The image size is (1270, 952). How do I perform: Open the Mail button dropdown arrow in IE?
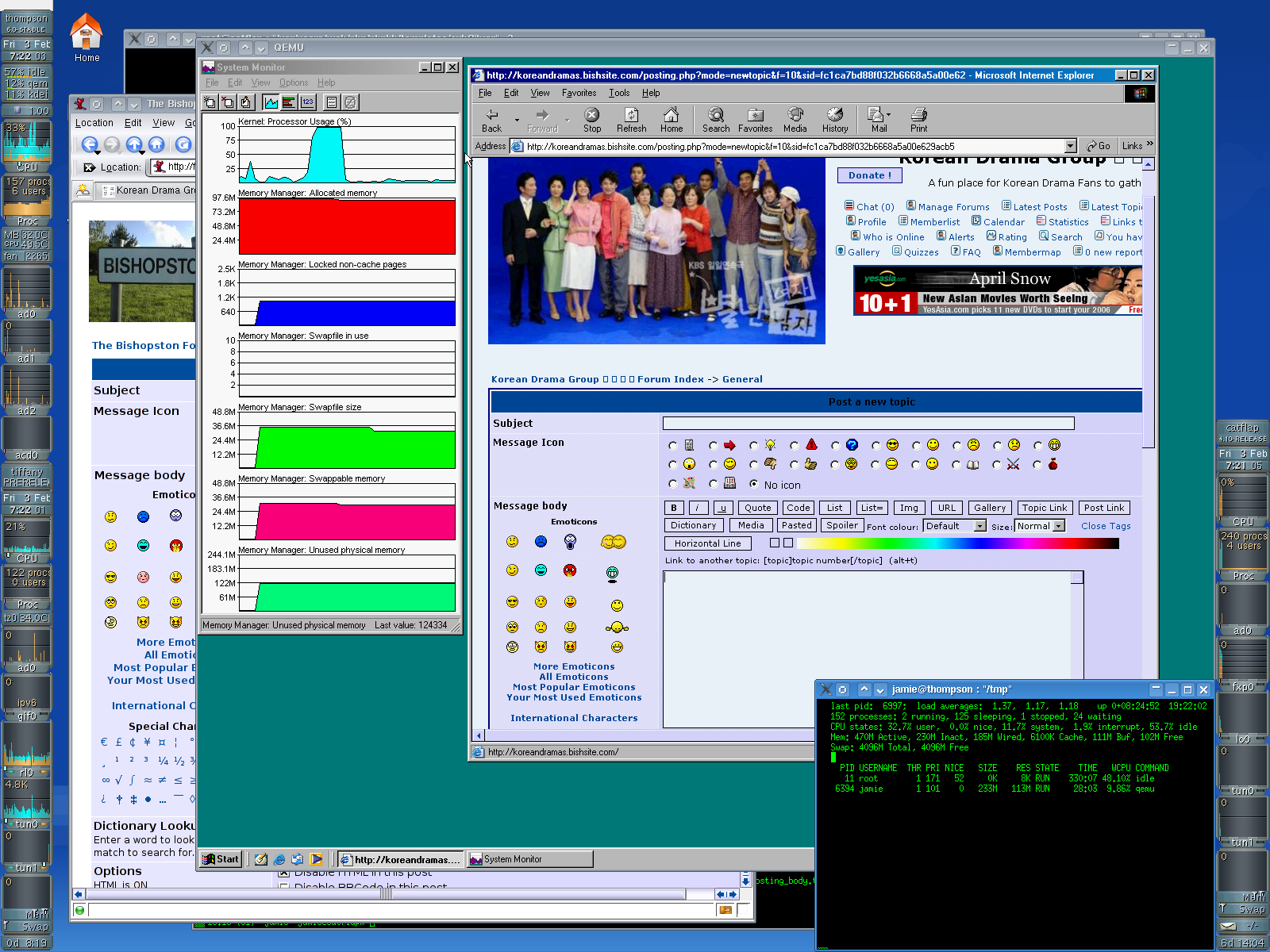(x=888, y=115)
